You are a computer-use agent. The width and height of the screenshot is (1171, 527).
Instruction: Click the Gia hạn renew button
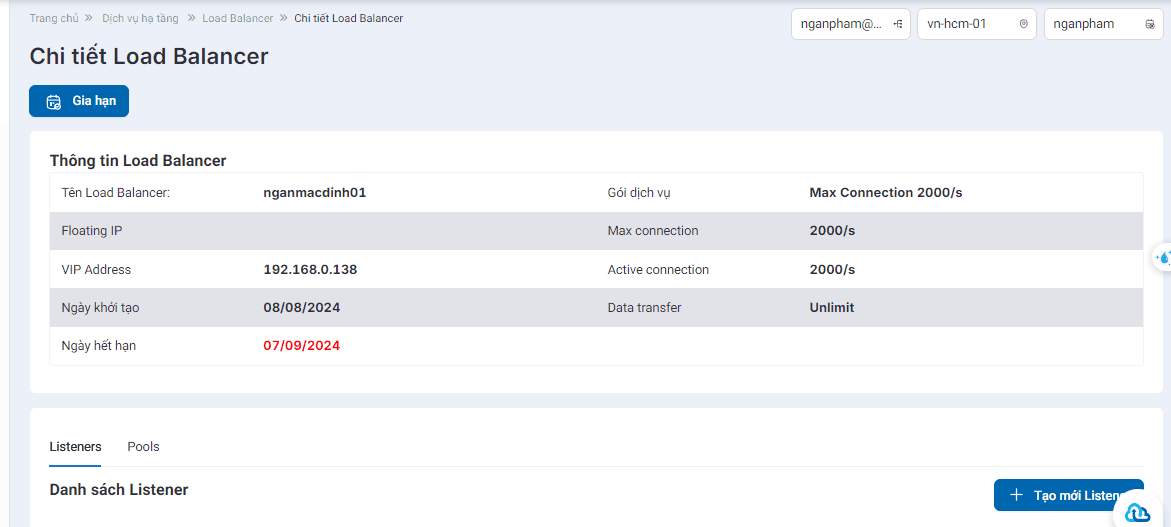point(79,102)
